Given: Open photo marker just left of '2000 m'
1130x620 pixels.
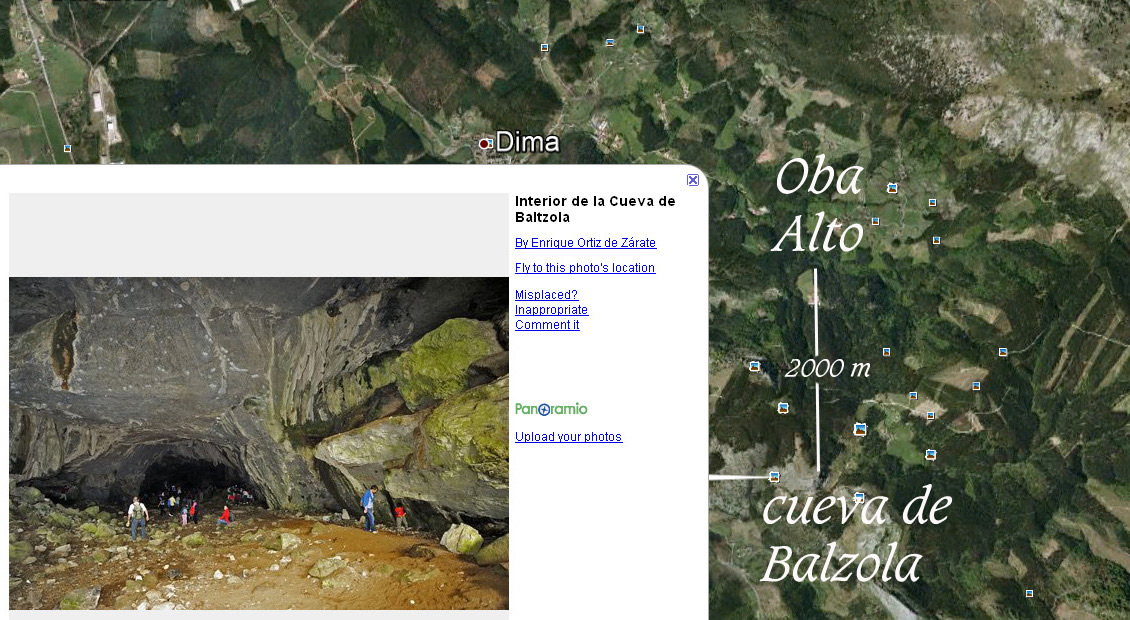Looking at the screenshot, I should tap(755, 366).
